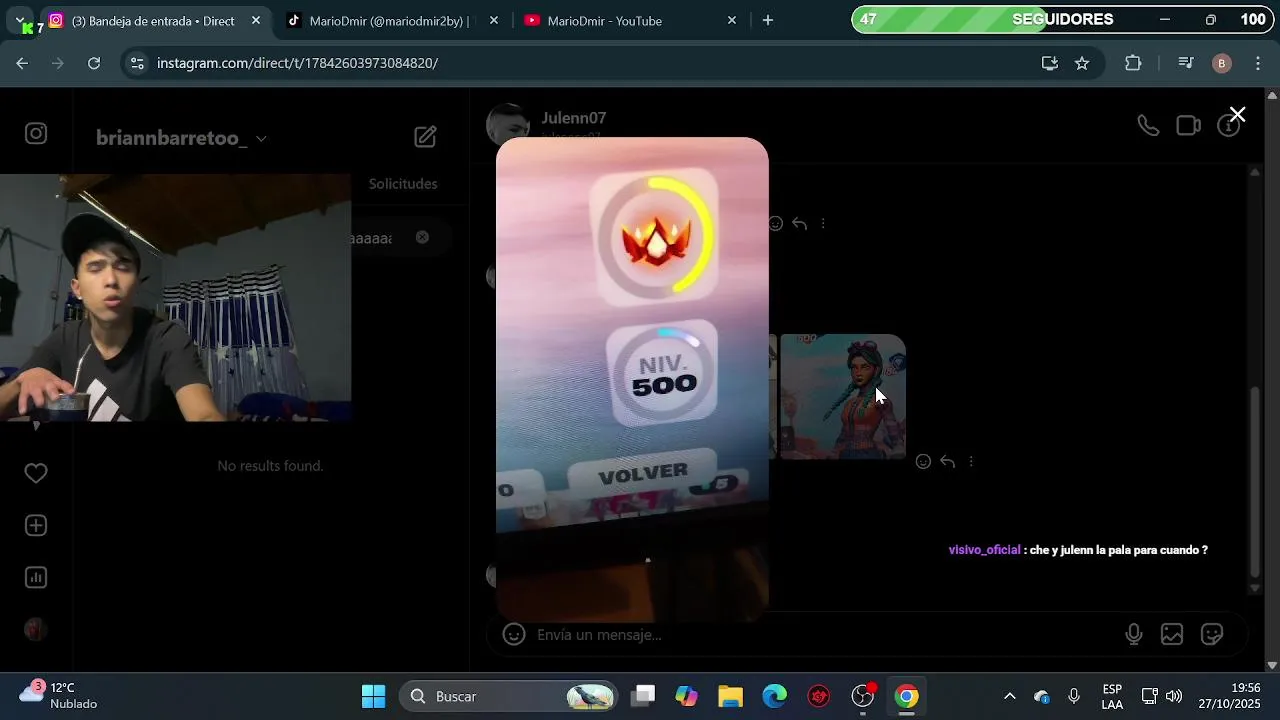
Task: Close the image viewer with the X
Action: (1237, 115)
